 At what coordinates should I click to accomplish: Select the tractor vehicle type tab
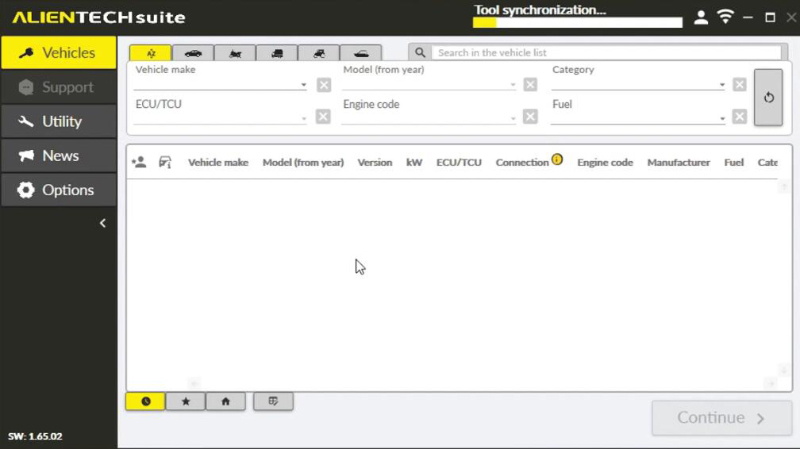click(x=318, y=53)
